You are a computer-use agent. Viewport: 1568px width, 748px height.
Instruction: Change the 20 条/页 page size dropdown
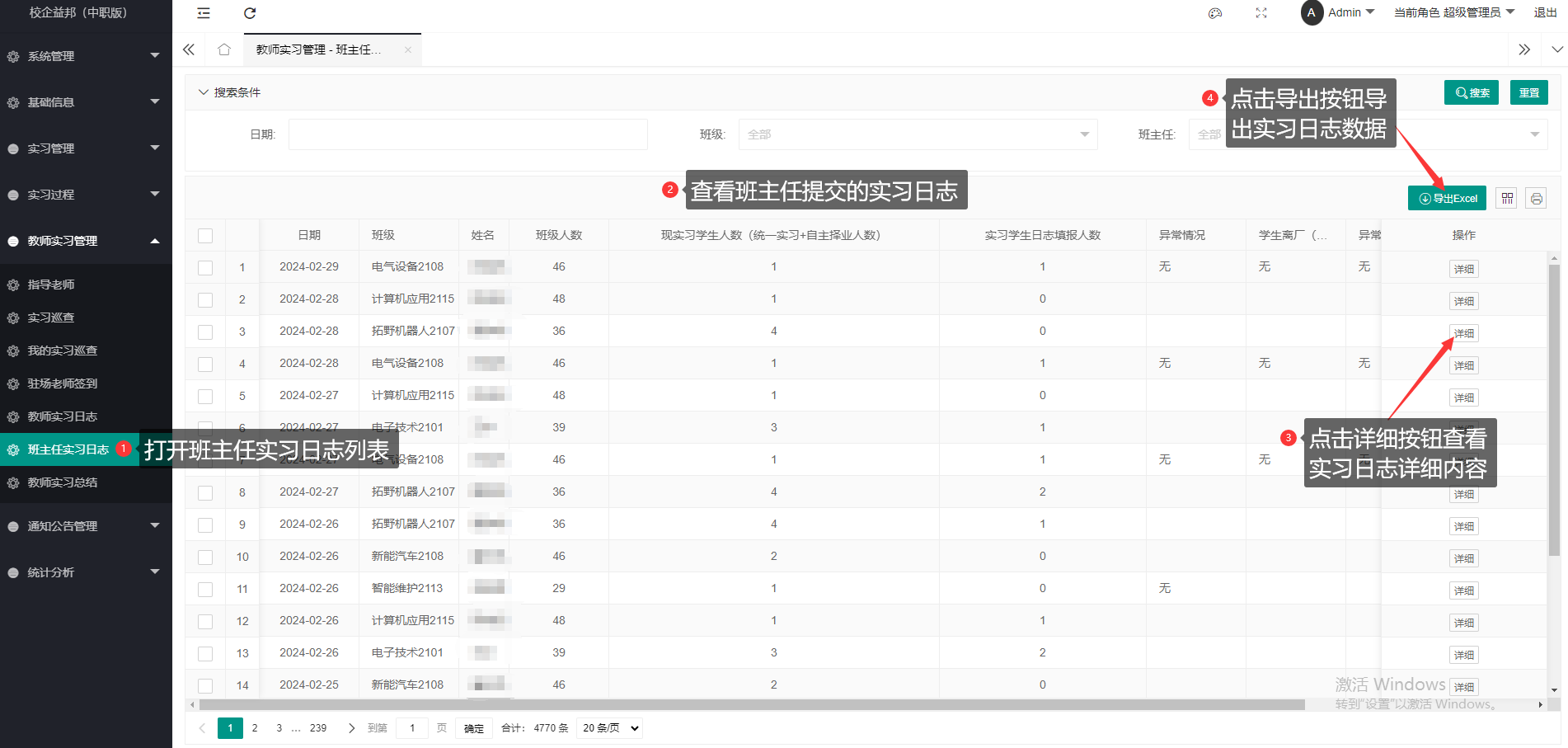click(610, 728)
